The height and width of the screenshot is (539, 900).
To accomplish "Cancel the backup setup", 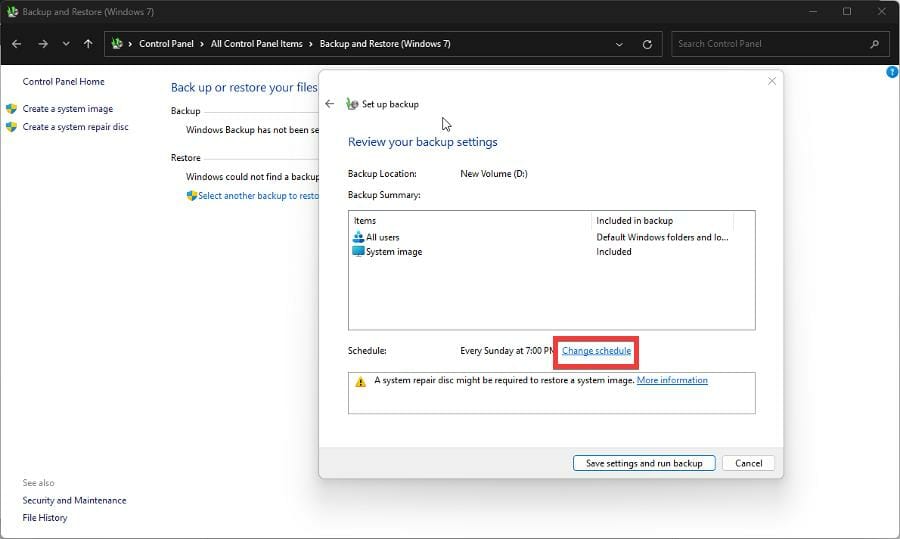I will click(748, 463).
